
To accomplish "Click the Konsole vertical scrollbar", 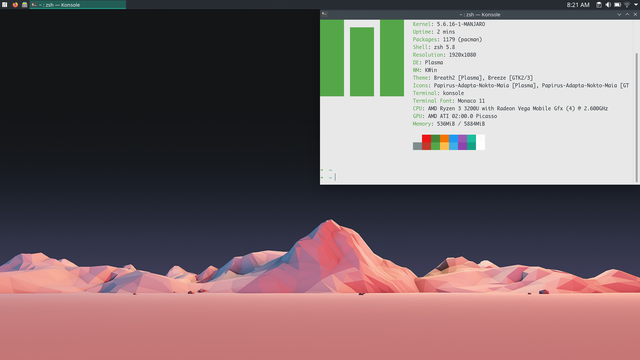I will [636, 118].
